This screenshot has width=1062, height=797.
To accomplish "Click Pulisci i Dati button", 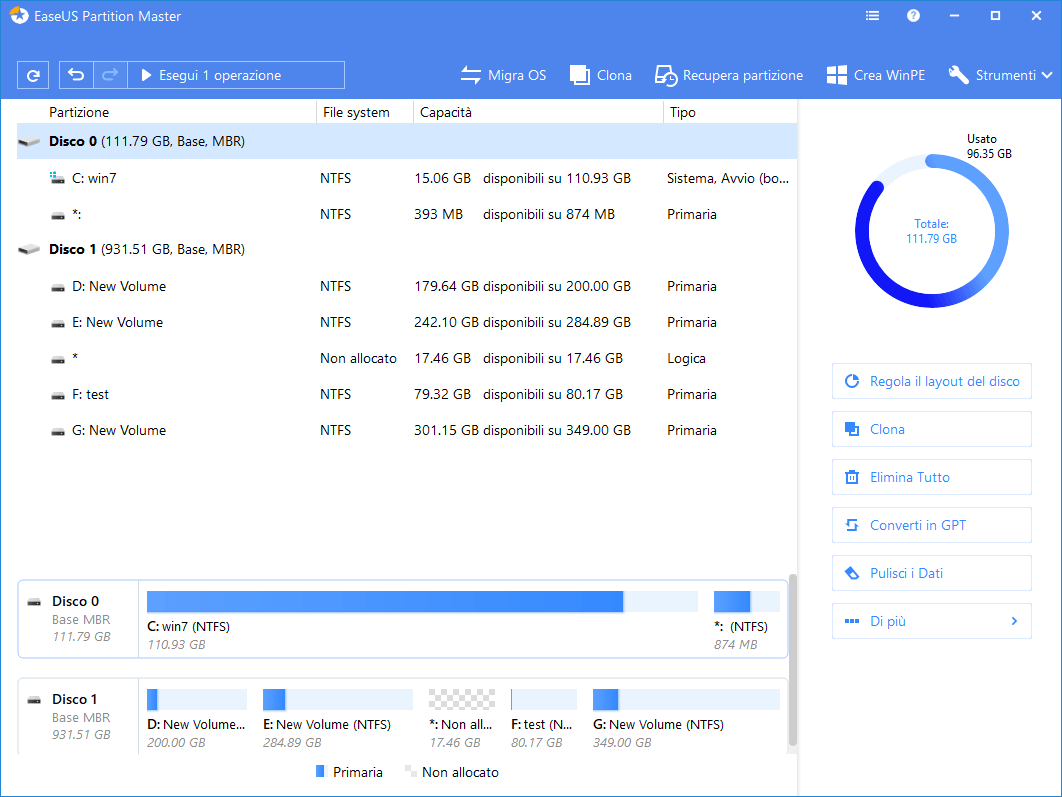I will point(931,573).
